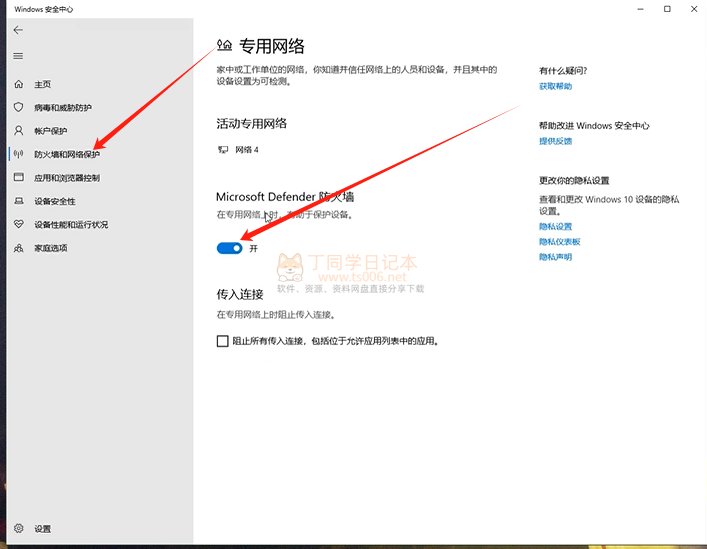Click the account protection person icon
Screen dimensions: 707x549
click(x=18, y=131)
